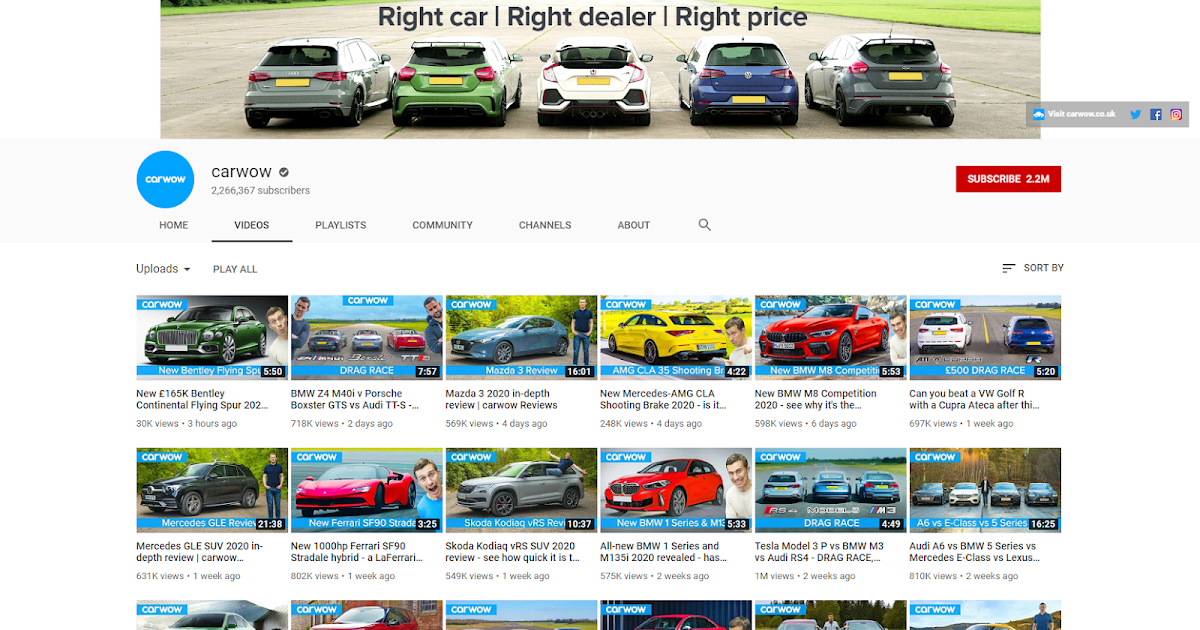Click title 'New Mercedes-AMG CLA Shooting Brake 2020'

(x=663, y=399)
